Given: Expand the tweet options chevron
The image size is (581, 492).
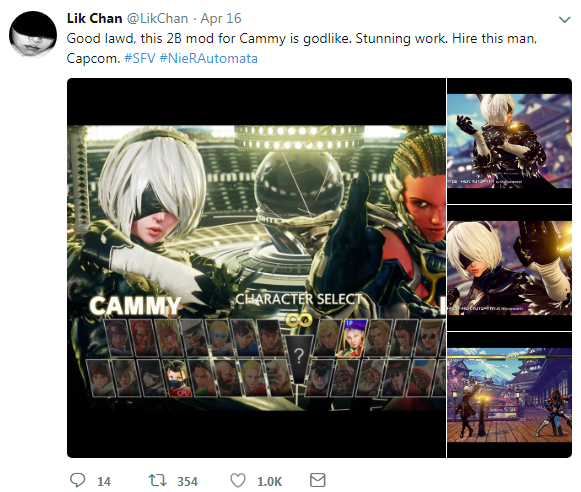Looking at the screenshot, I should pos(564,19).
